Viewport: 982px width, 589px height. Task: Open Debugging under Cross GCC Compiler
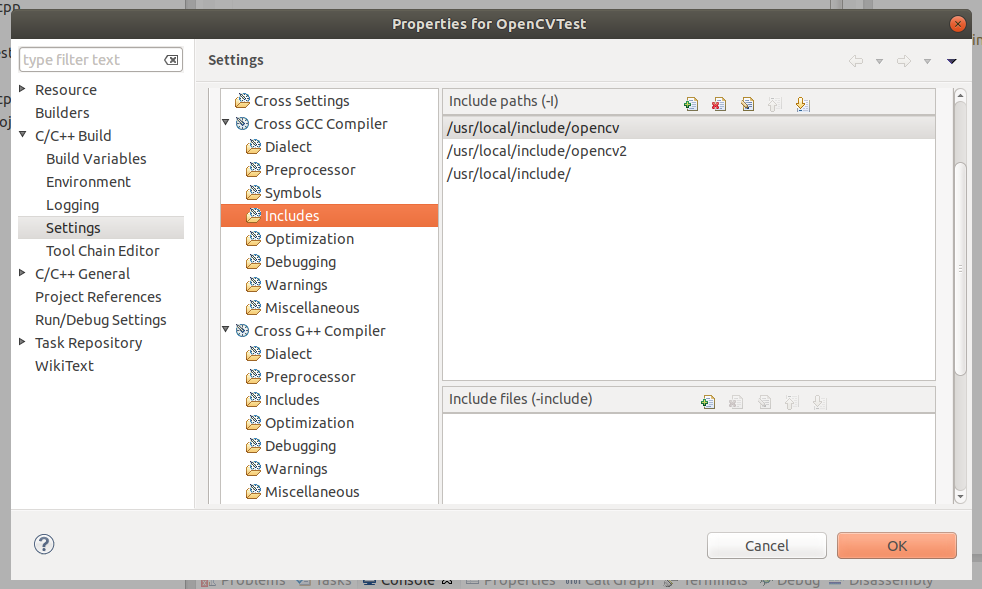click(x=301, y=262)
